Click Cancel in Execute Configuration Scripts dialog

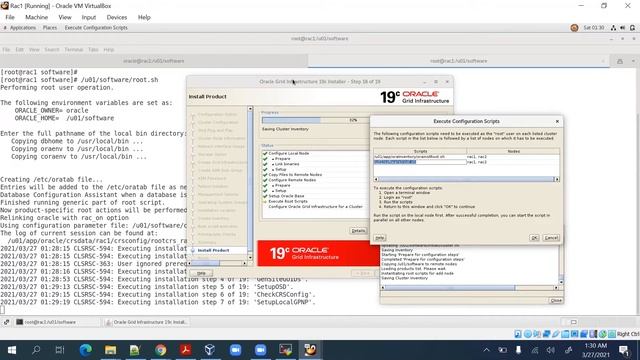[x=551, y=238]
